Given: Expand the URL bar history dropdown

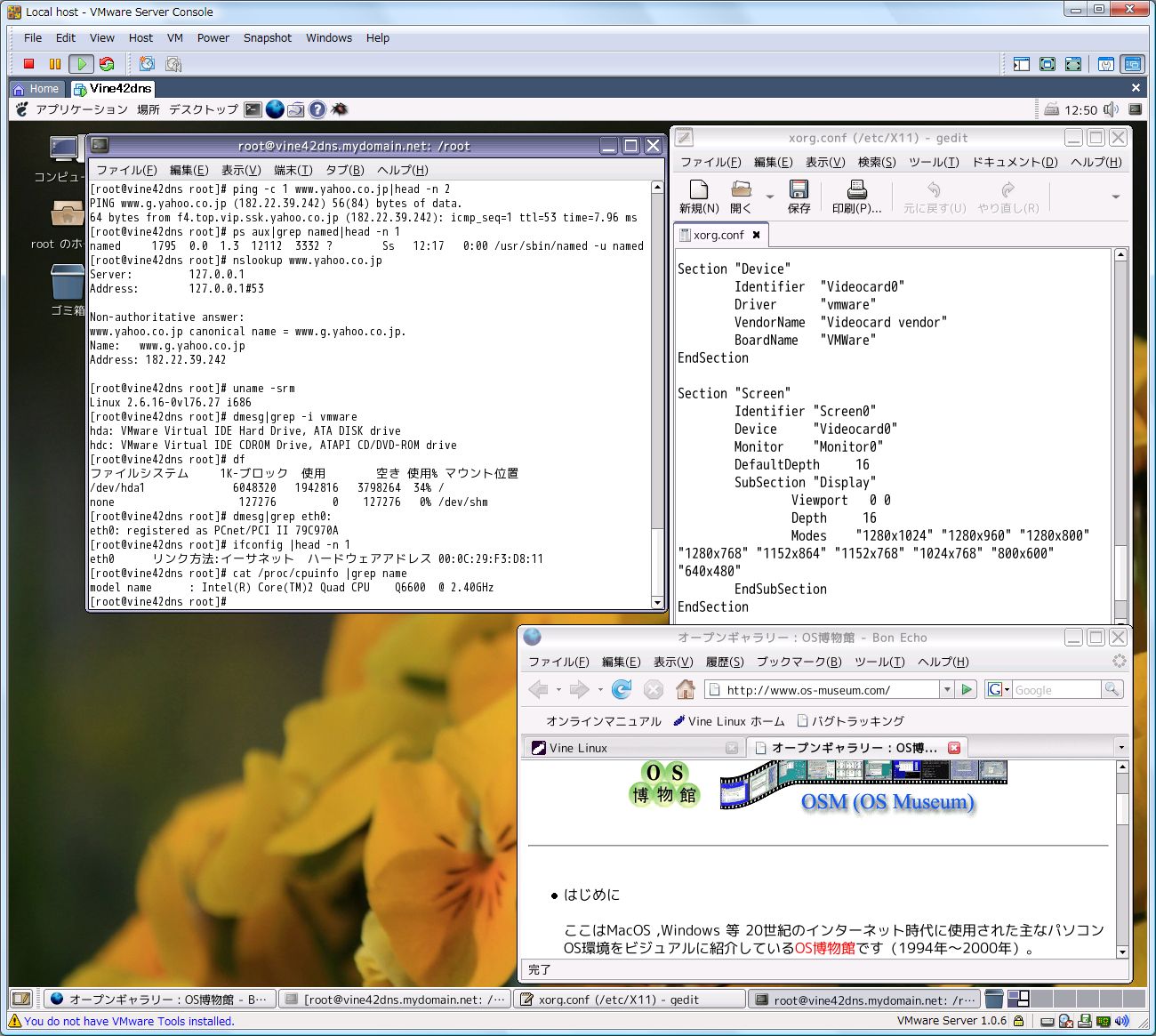Looking at the screenshot, I should (947, 689).
